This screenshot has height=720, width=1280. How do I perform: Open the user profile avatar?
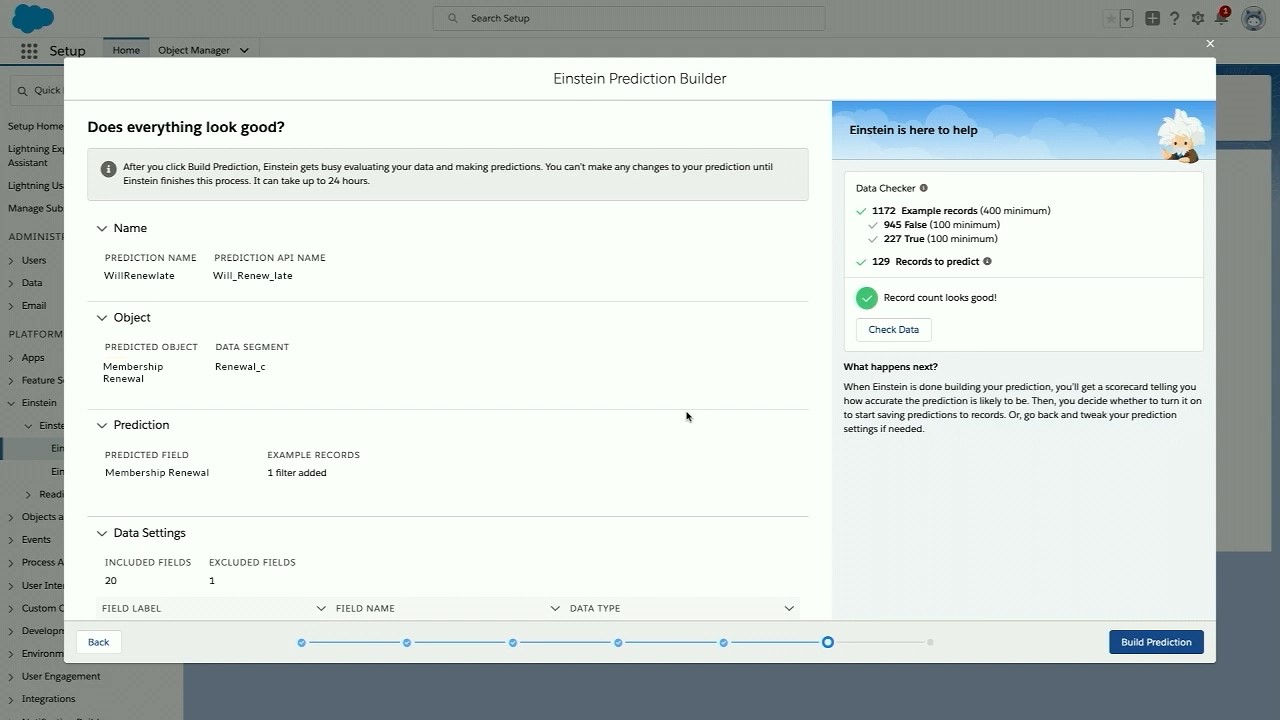click(1253, 18)
